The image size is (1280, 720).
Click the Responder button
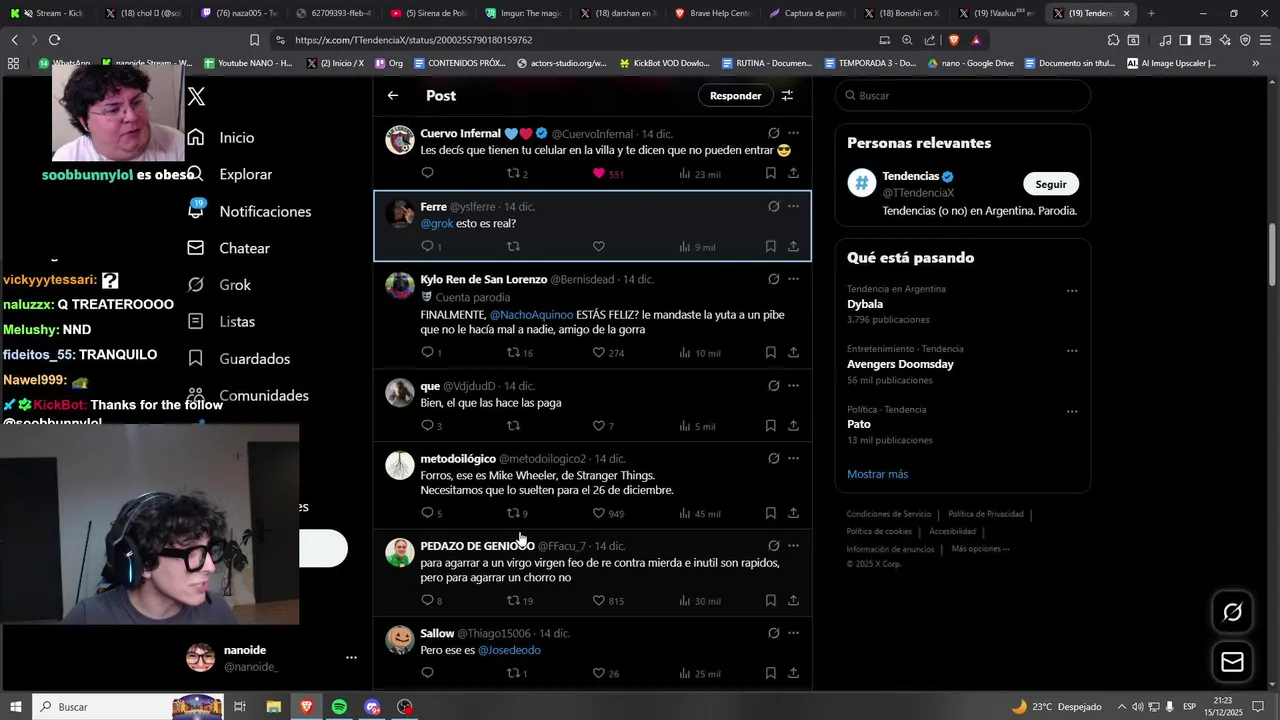click(735, 96)
